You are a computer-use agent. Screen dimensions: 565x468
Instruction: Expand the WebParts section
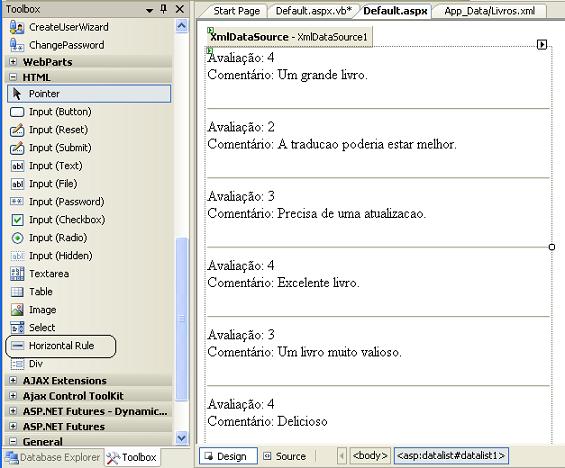click(13, 62)
